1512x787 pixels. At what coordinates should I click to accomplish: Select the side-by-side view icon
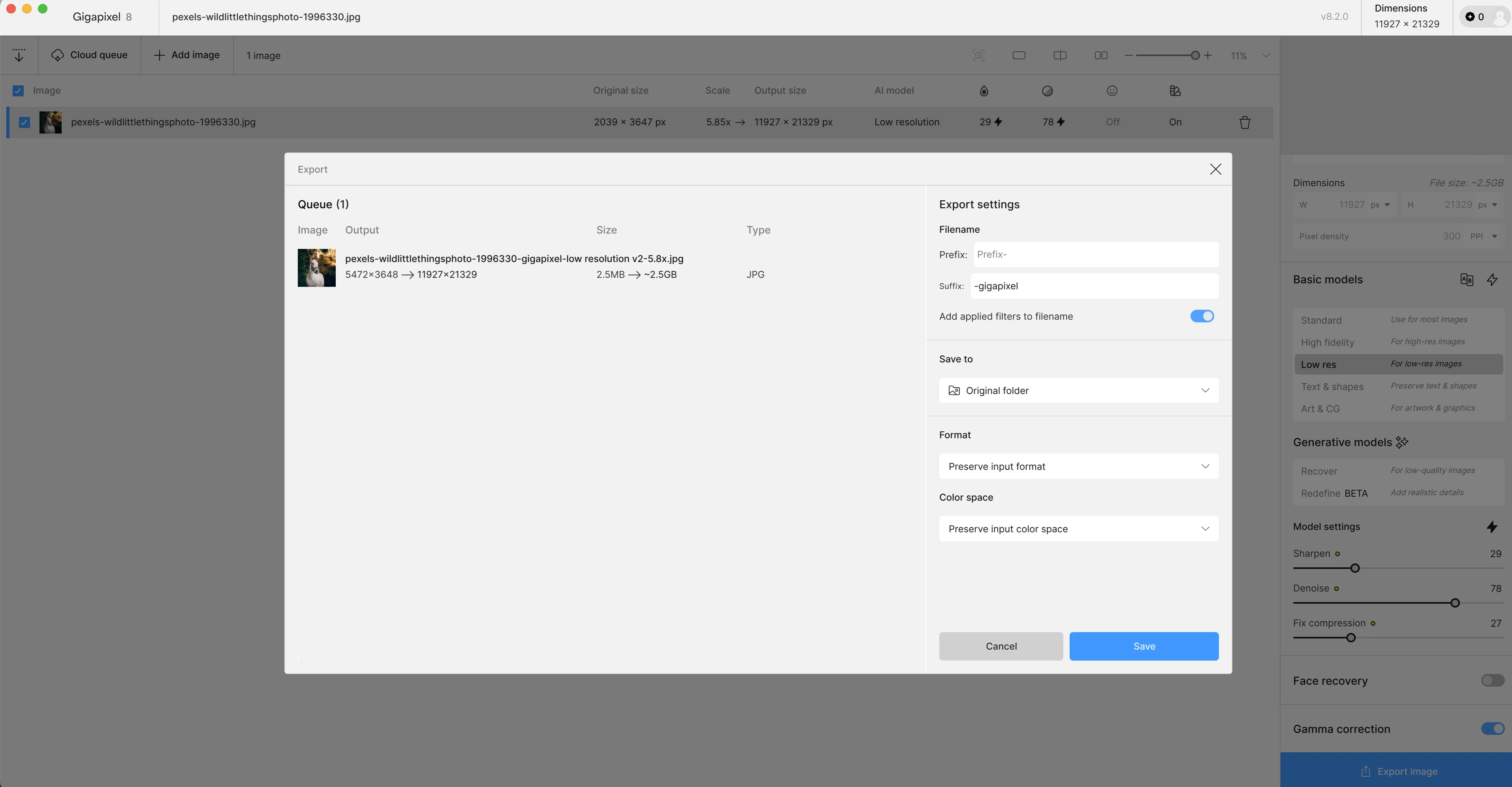pyautogui.click(x=1100, y=55)
